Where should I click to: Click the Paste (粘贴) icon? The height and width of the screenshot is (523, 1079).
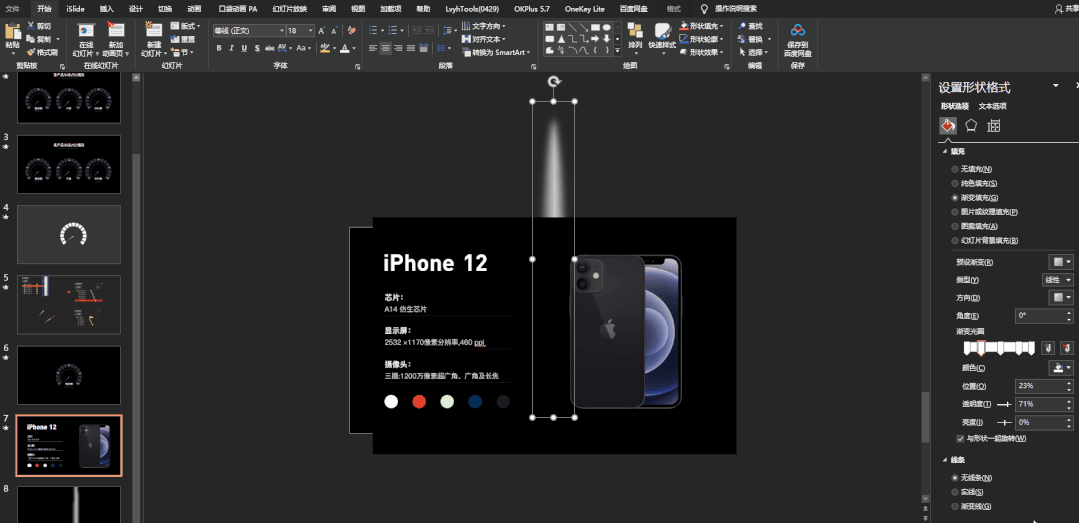pos(12,32)
